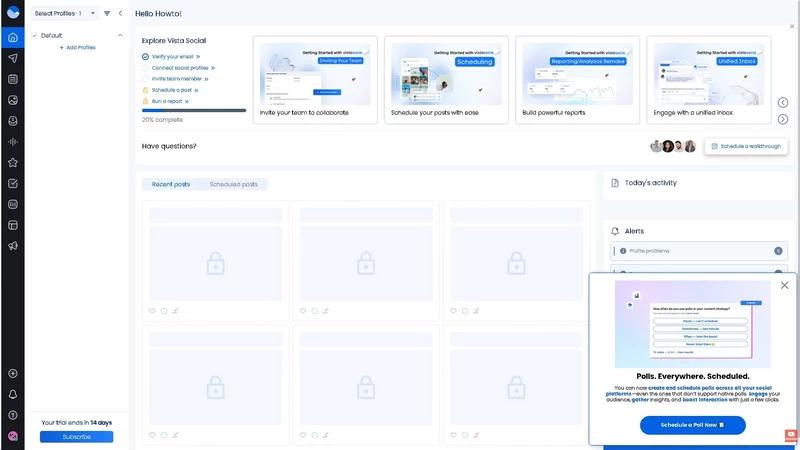Click the Subscribe button
800x450 pixels.
click(x=77, y=437)
